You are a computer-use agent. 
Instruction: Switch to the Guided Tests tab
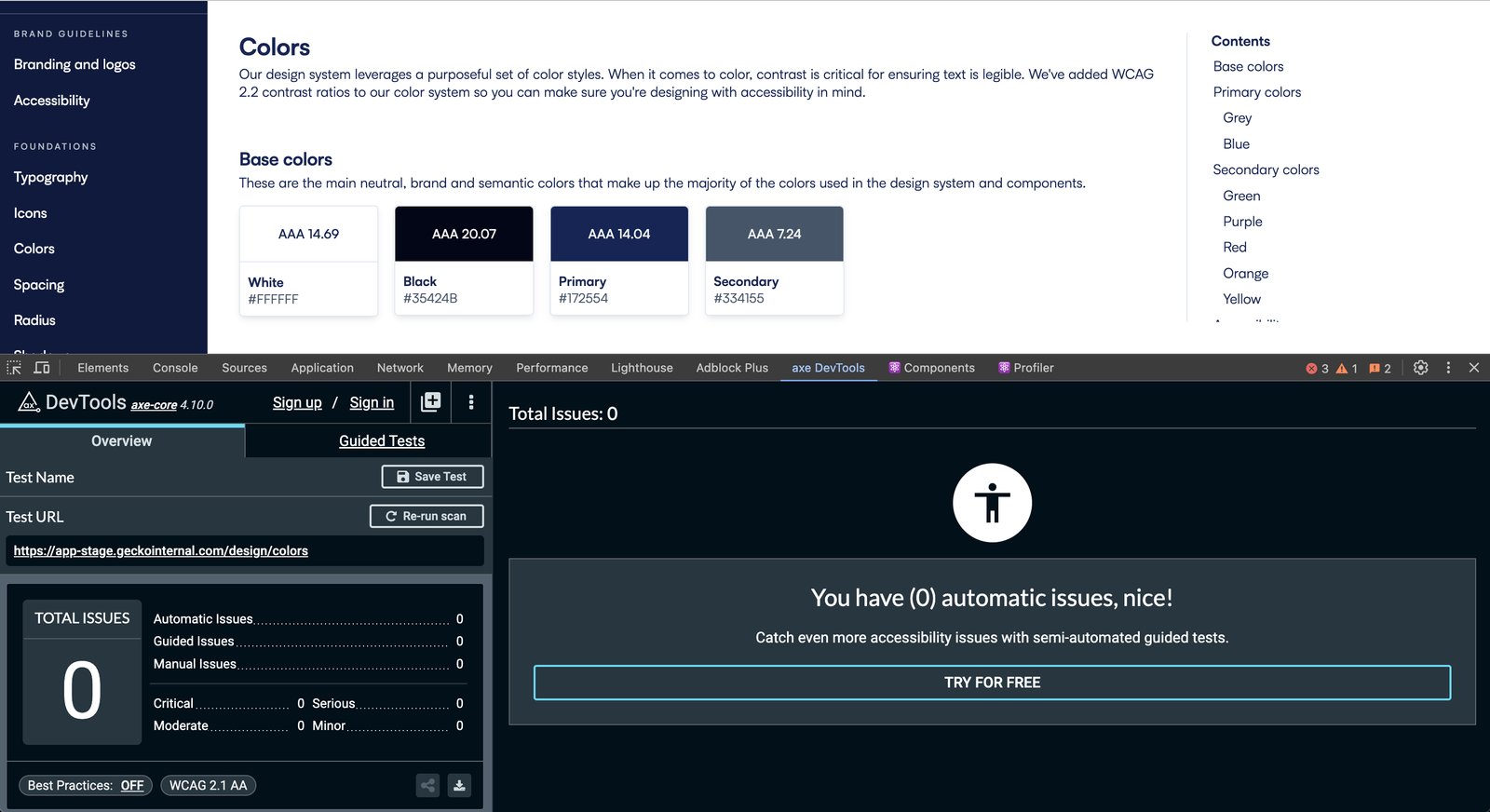(x=382, y=441)
